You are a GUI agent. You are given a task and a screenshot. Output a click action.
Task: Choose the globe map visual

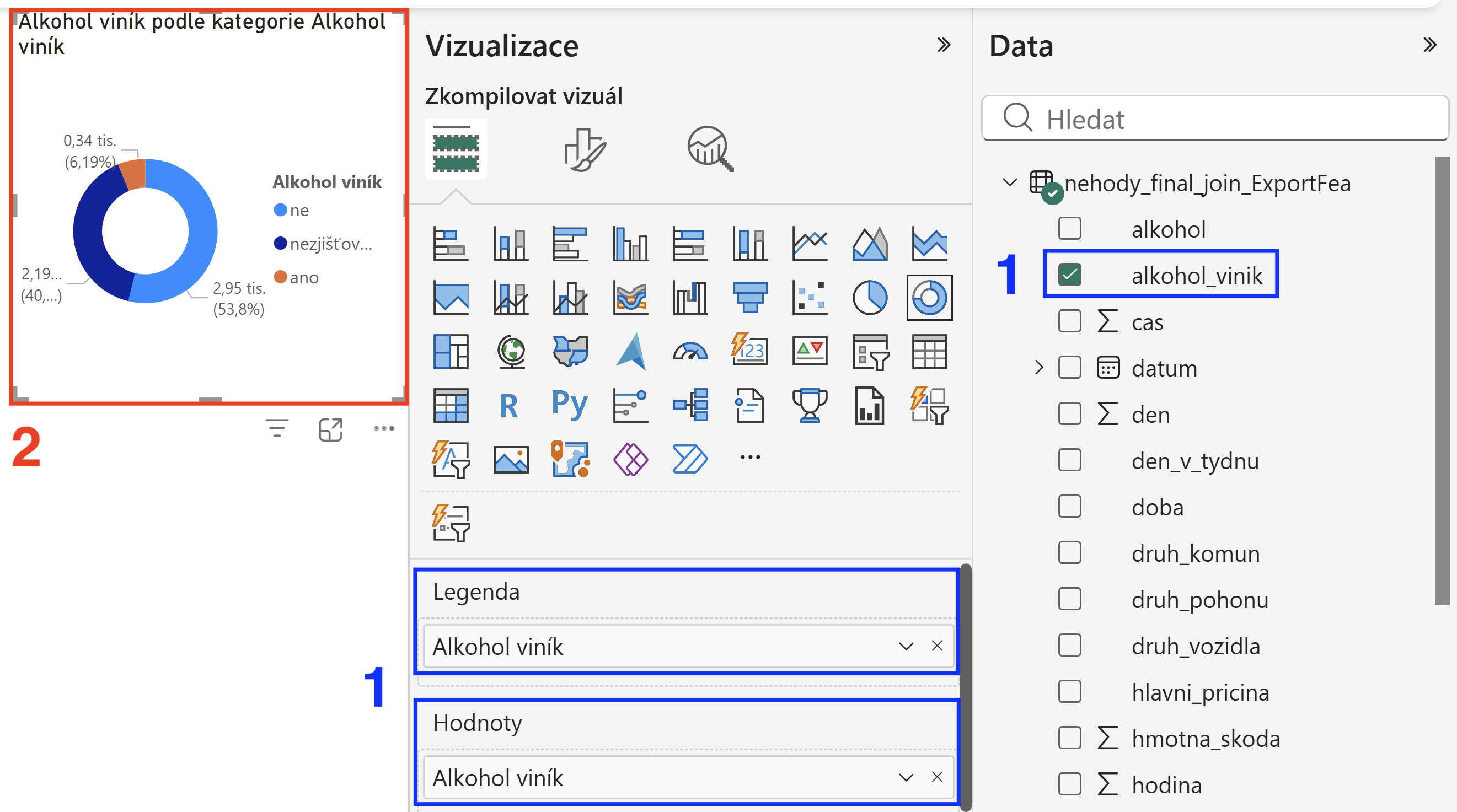[511, 351]
